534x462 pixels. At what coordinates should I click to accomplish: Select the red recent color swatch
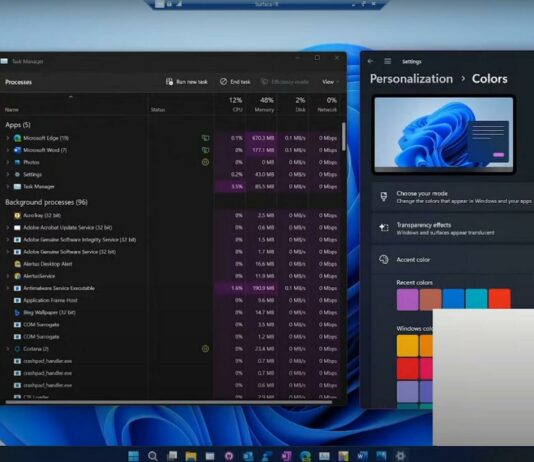coord(500,300)
